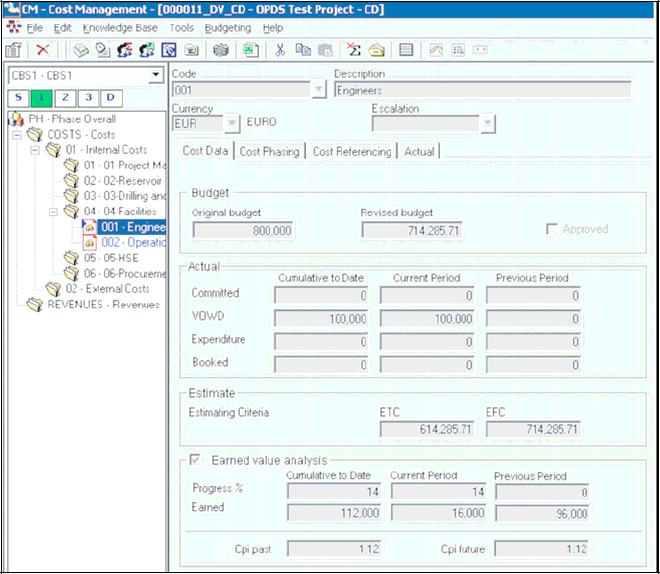Image resolution: width=660 pixels, height=574 pixels.
Task: Collapse the 04 - 04-Facilities node
Action: tap(53, 212)
